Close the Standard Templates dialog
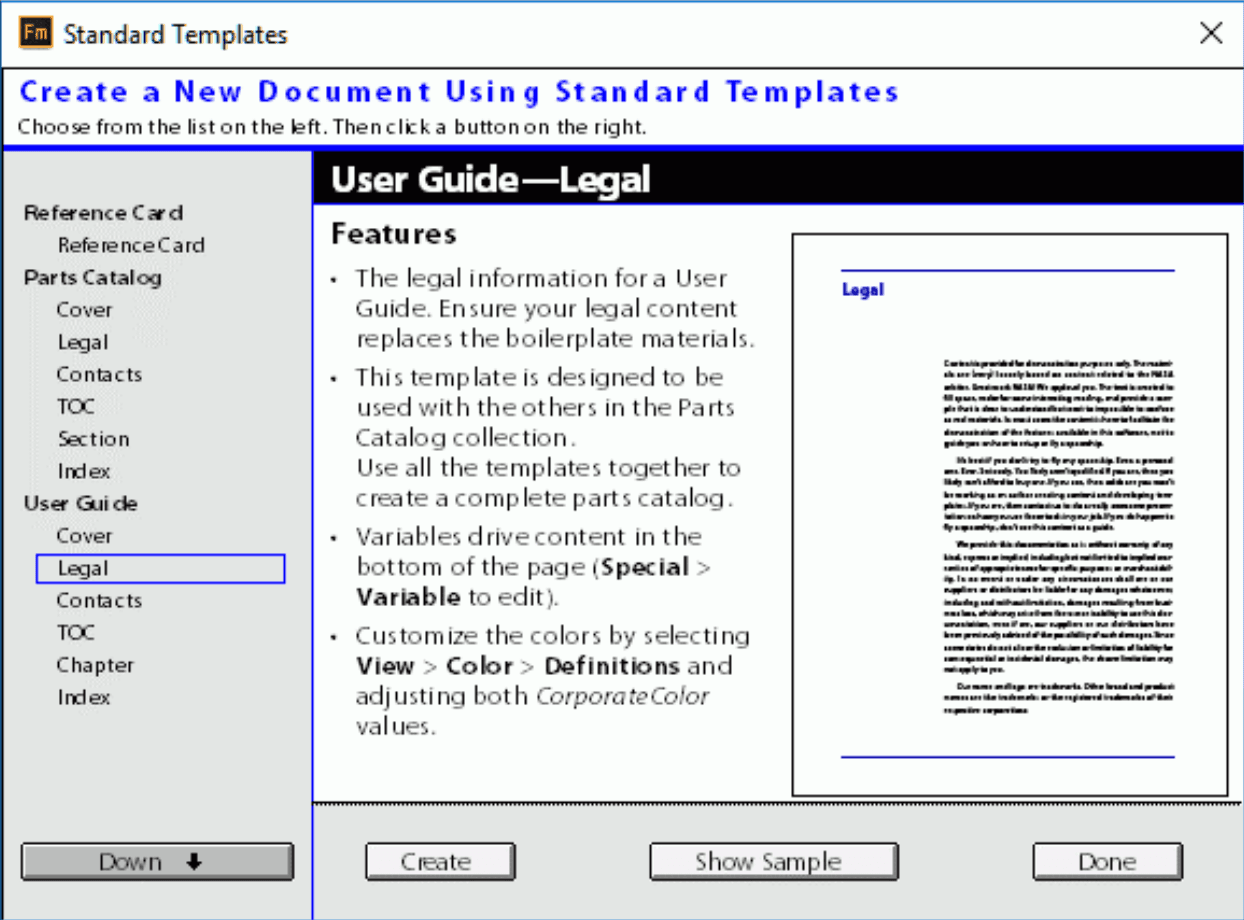This screenshot has width=1244, height=920. coord(1211,34)
